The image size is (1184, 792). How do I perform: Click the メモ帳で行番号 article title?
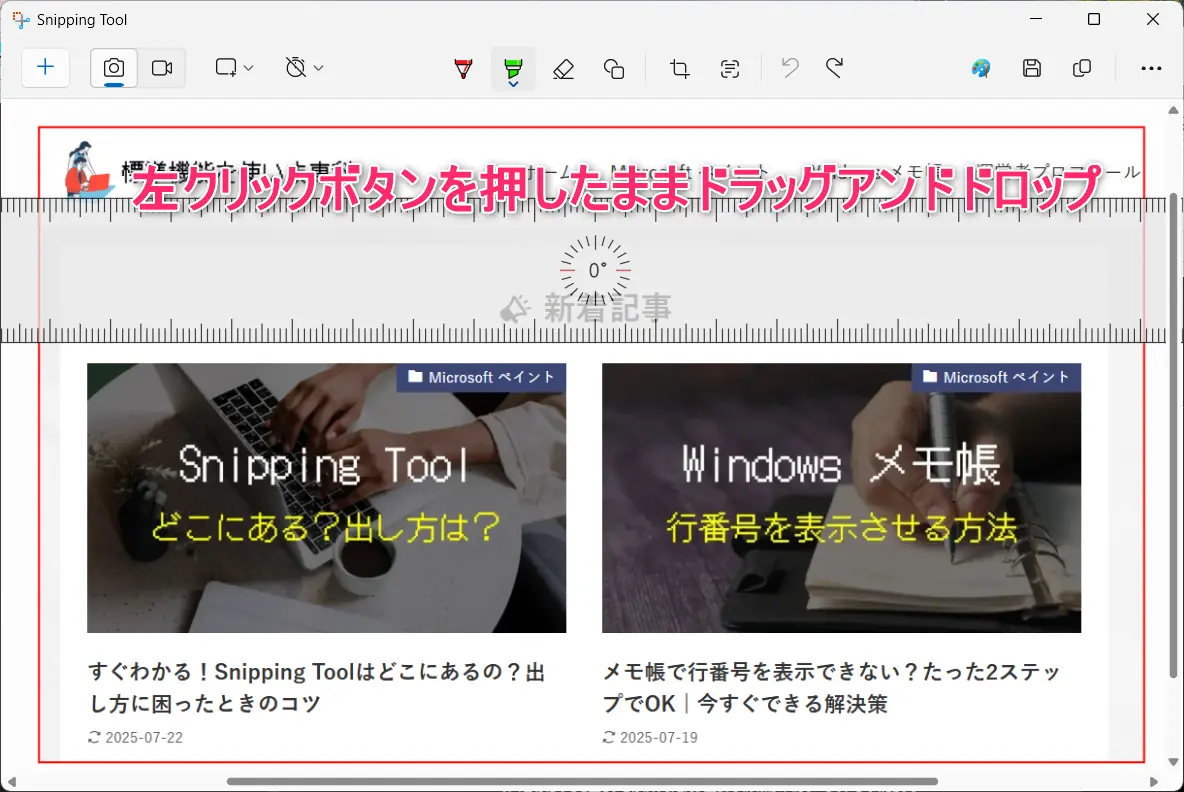pos(832,687)
